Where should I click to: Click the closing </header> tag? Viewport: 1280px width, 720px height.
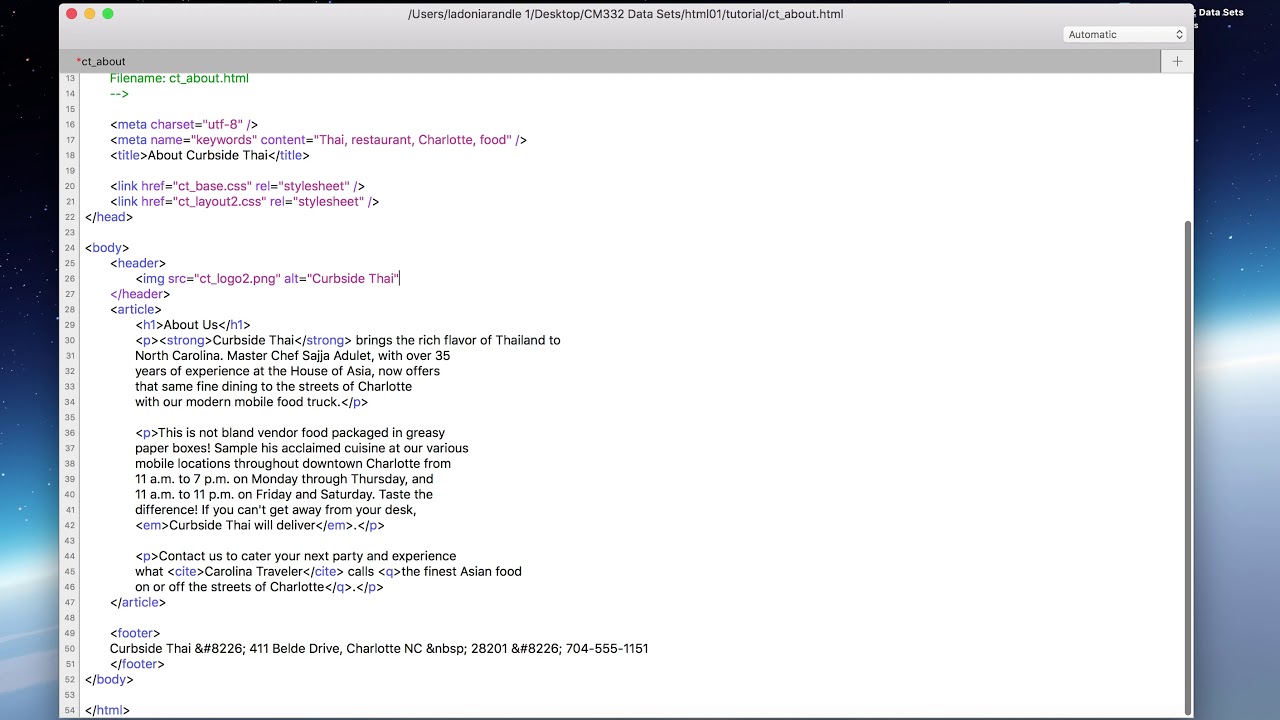(140, 294)
